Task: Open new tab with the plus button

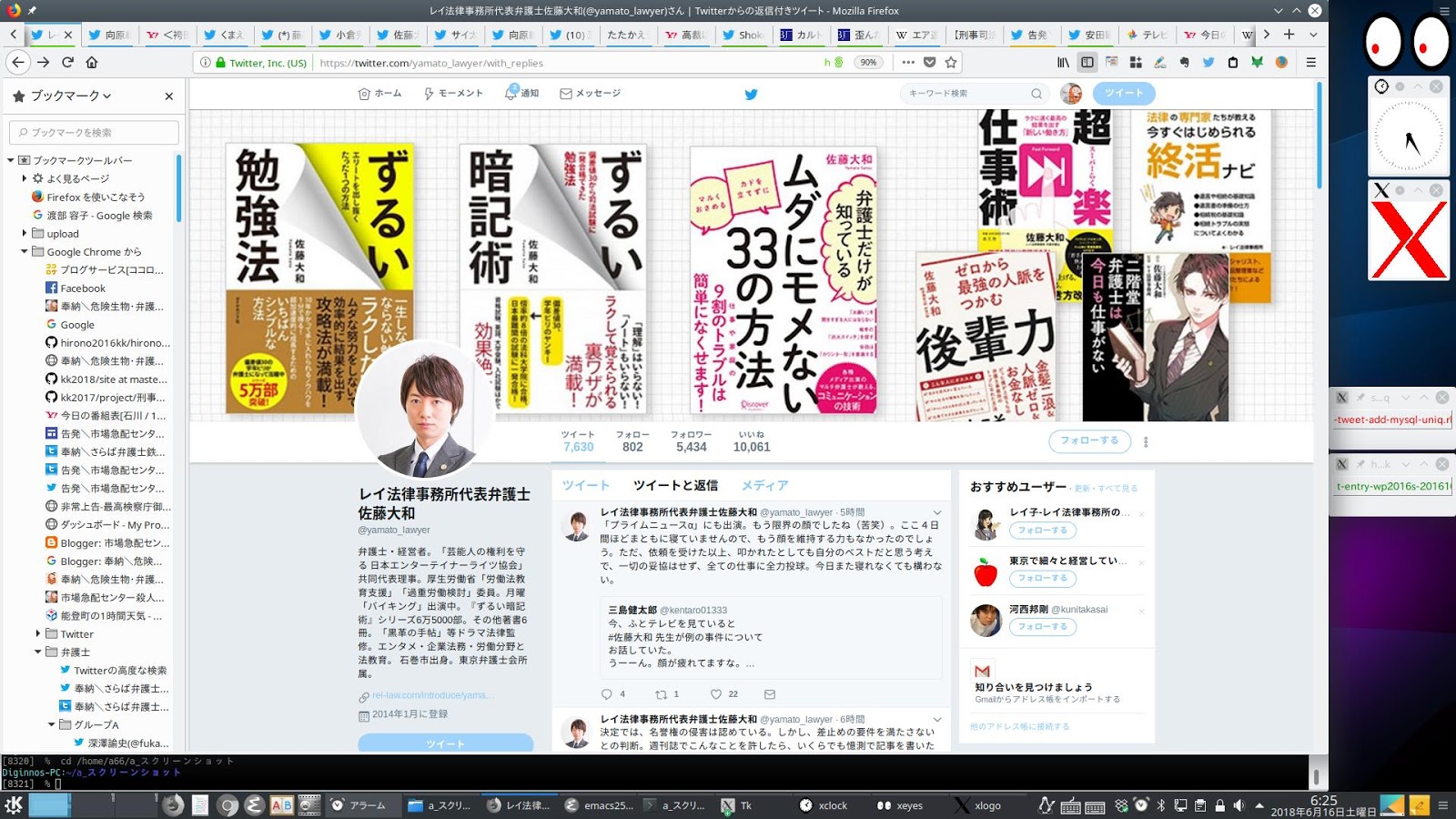Action: click(1289, 35)
